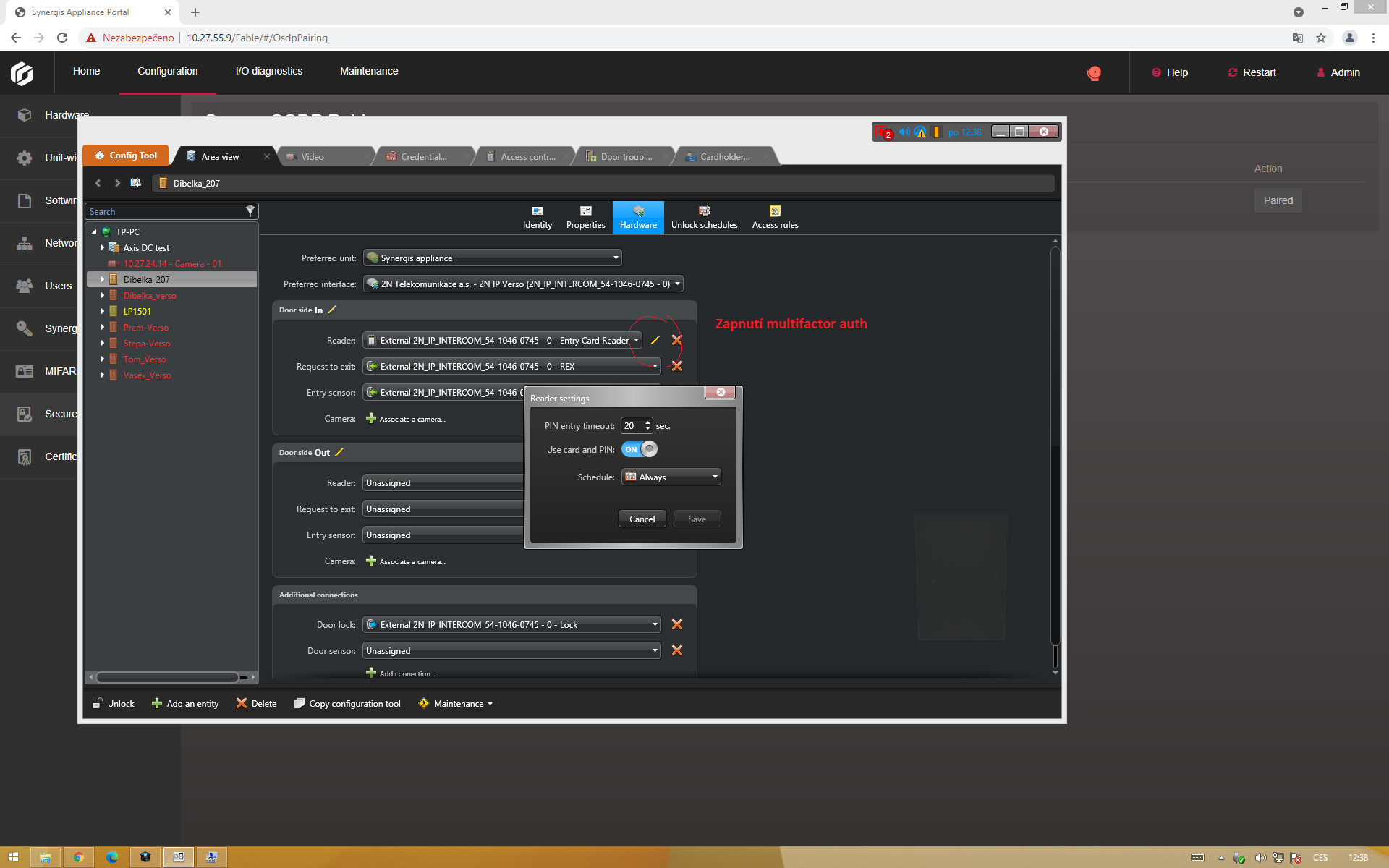Image resolution: width=1389 pixels, height=868 pixels.
Task: Expand the Dibelka_verso tree node
Action: [102, 295]
